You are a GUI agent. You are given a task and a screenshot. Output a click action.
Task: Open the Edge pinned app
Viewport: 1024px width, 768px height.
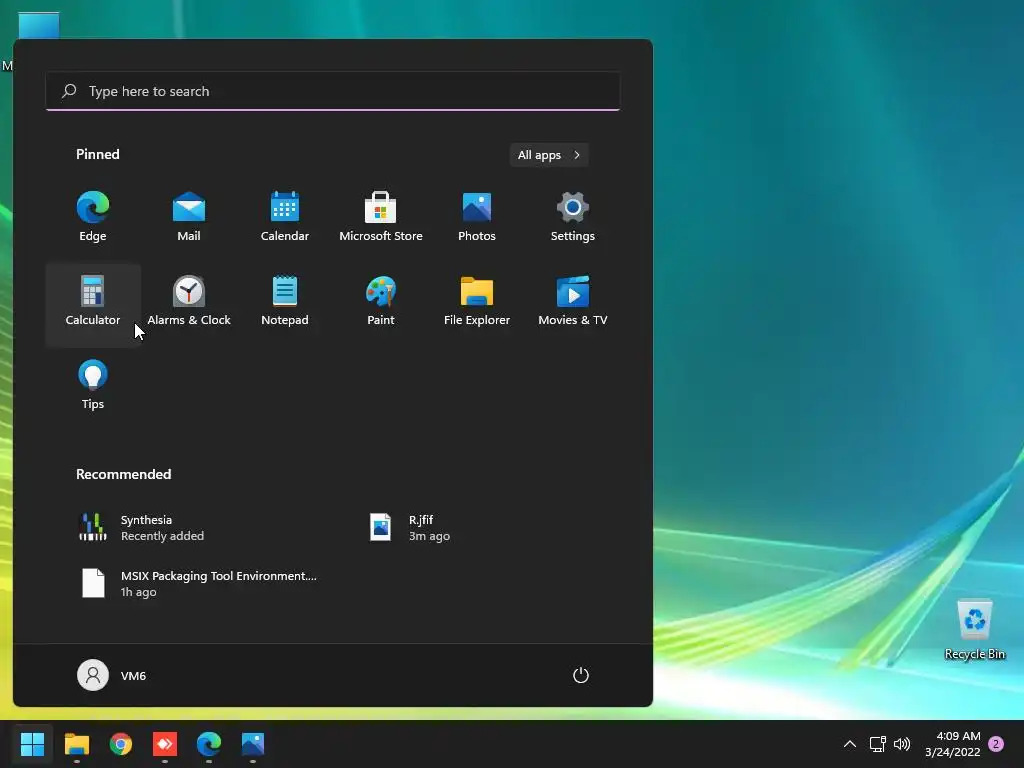93,217
